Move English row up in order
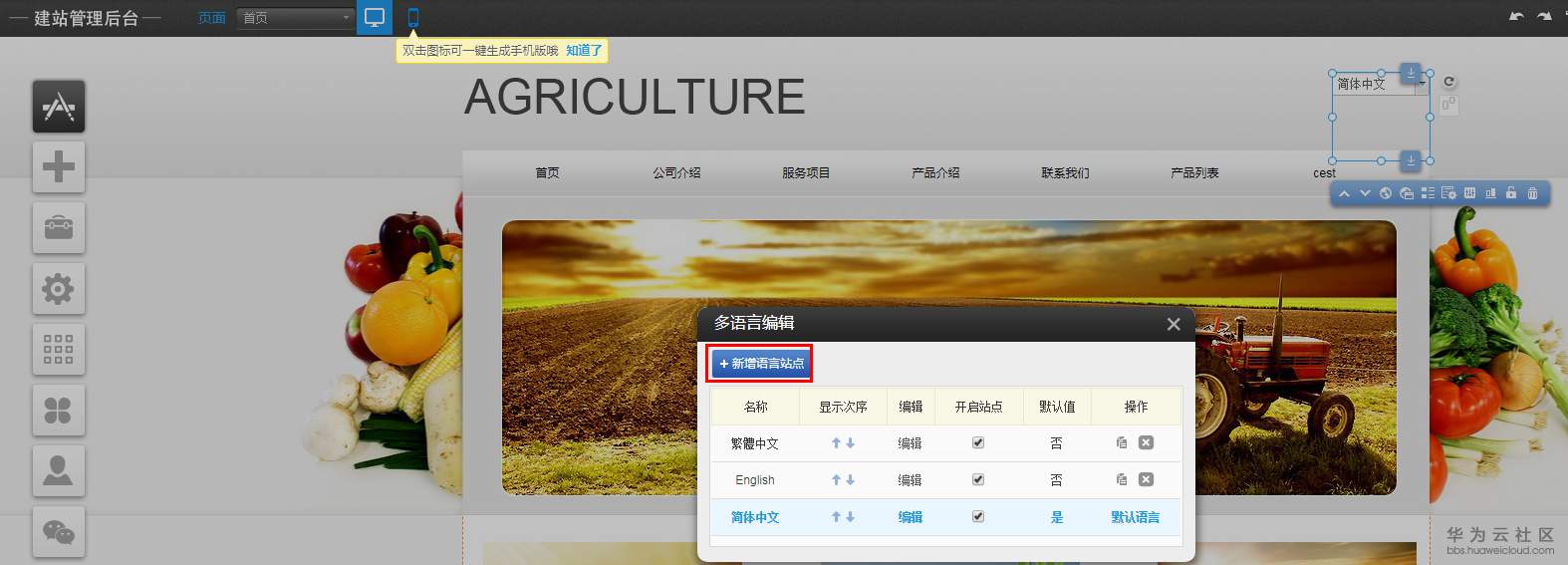 [x=837, y=480]
